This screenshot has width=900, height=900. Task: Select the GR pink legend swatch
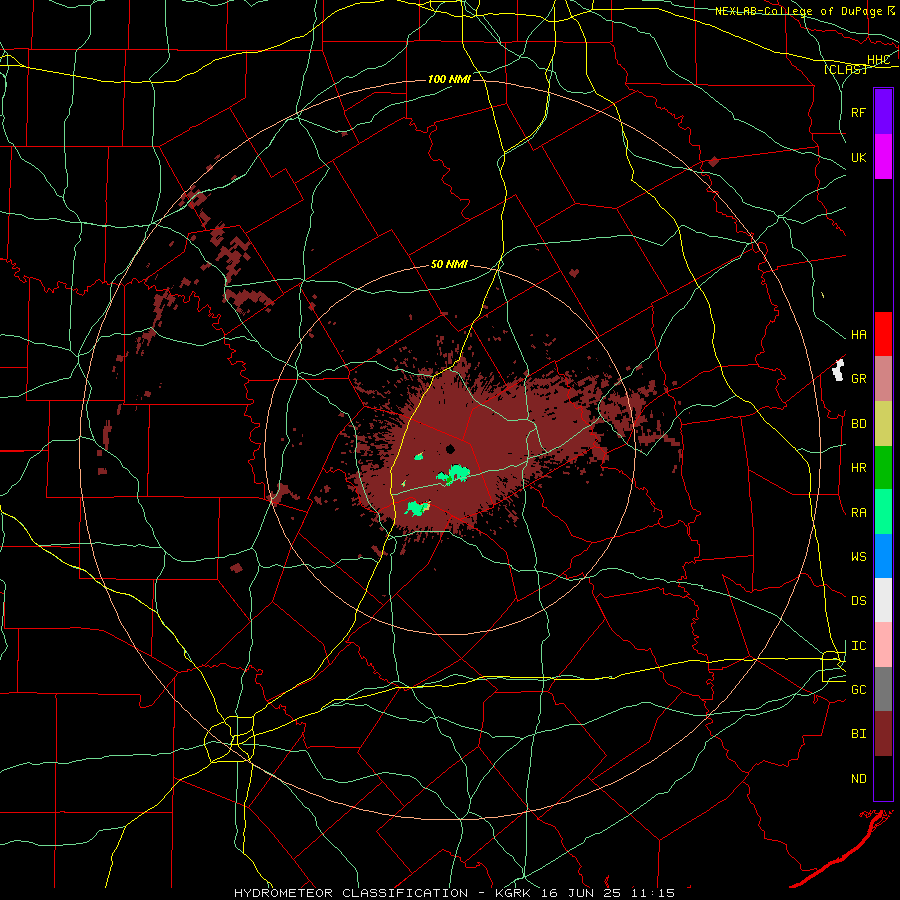point(883,379)
